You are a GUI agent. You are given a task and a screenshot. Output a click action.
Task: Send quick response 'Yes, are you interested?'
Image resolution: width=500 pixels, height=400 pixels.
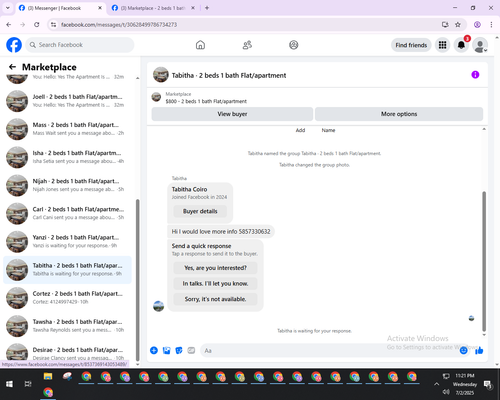(x=215, y=268)
